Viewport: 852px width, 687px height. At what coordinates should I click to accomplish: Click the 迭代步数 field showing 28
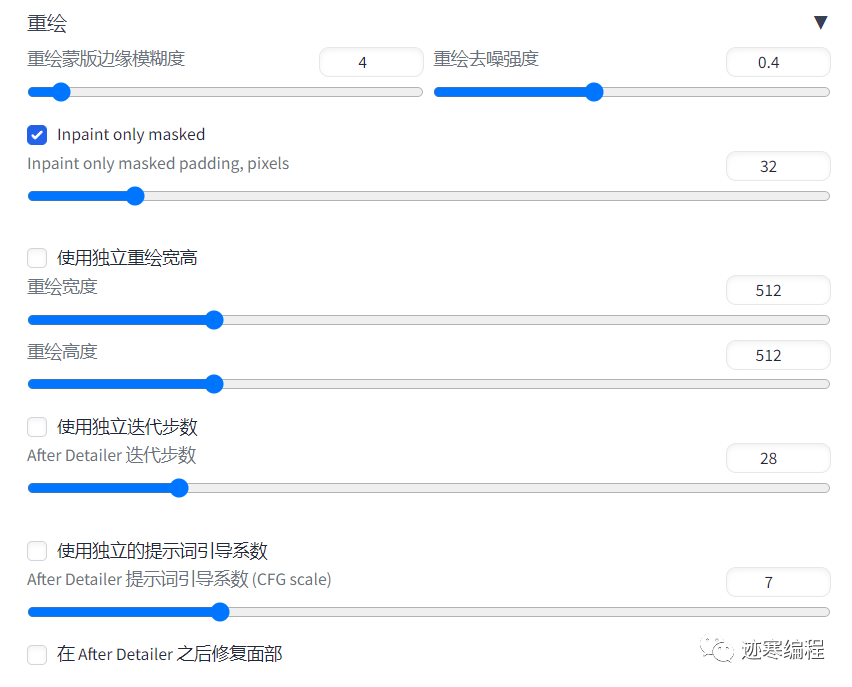777,458
